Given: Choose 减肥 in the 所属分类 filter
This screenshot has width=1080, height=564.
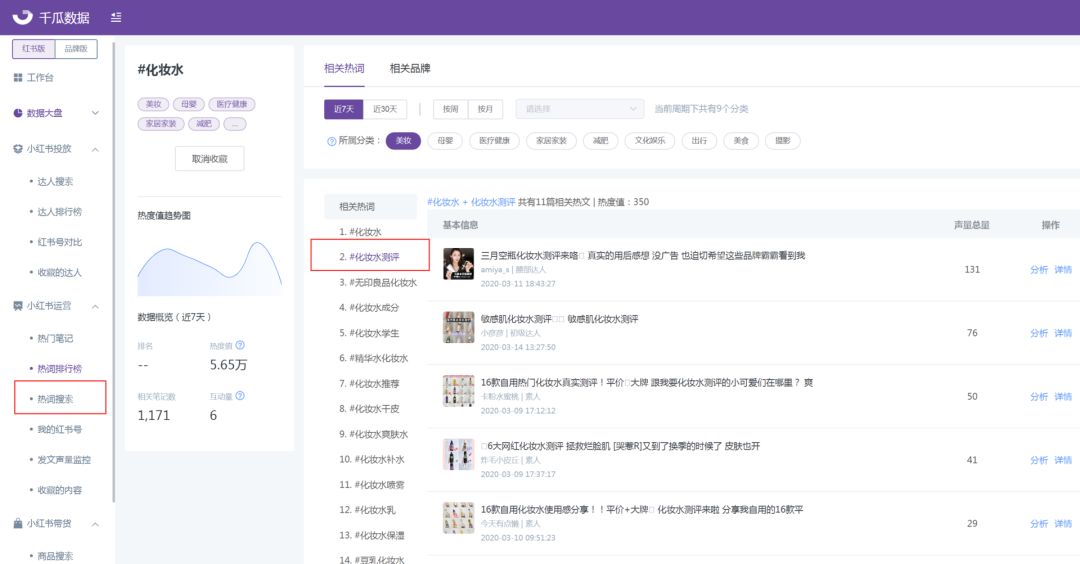Looking at the screenshot, I should click(601, 140).
